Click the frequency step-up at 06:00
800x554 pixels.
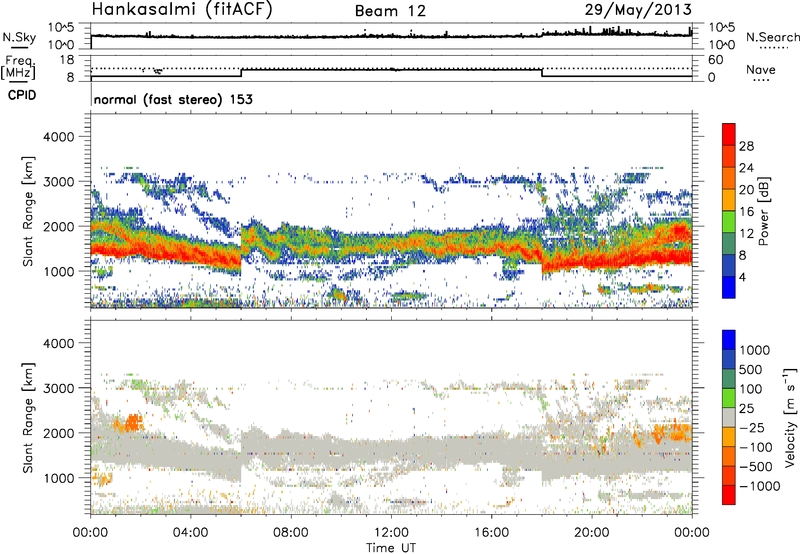(241, 73)
